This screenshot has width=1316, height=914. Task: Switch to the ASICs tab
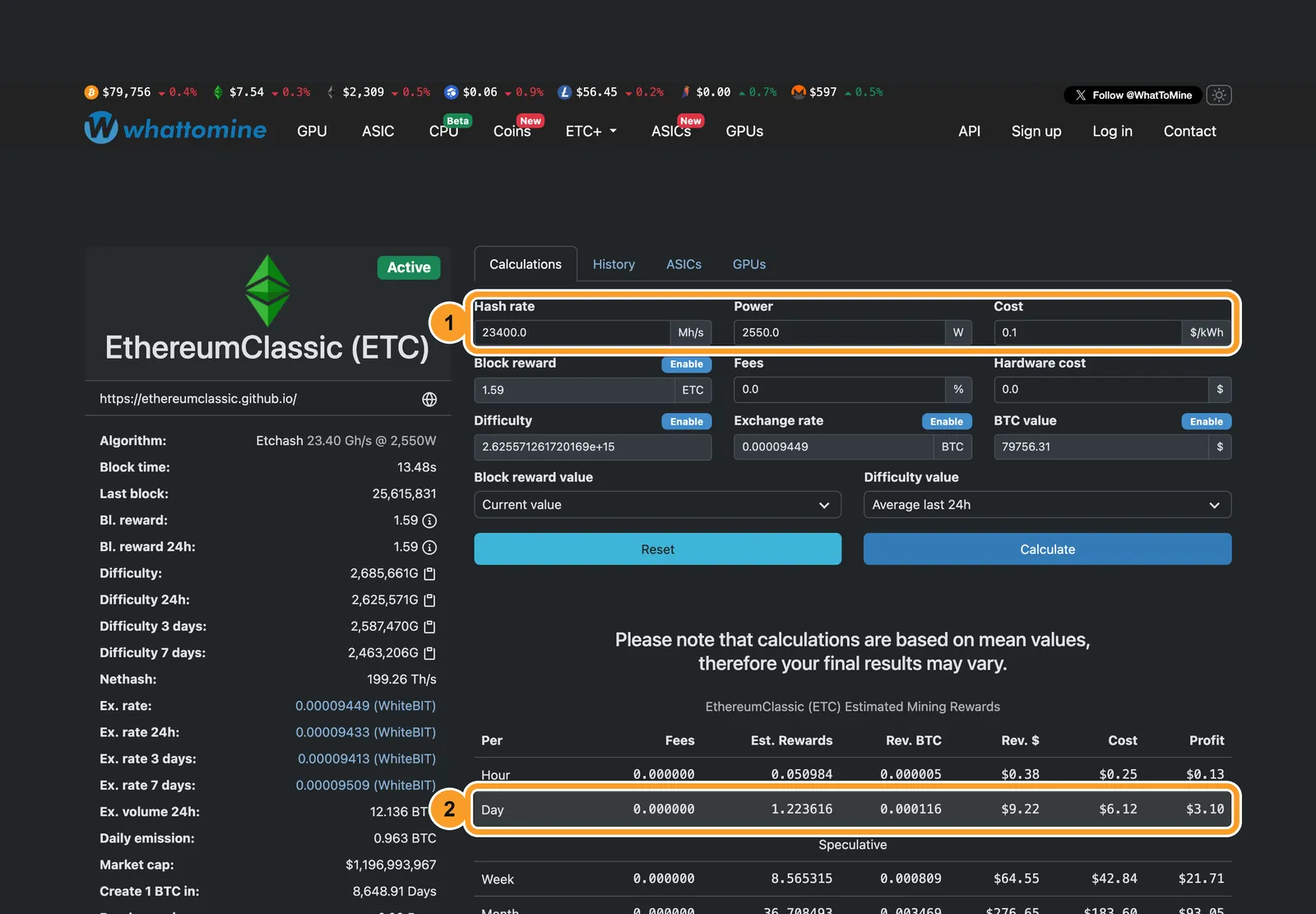(683, 264)
